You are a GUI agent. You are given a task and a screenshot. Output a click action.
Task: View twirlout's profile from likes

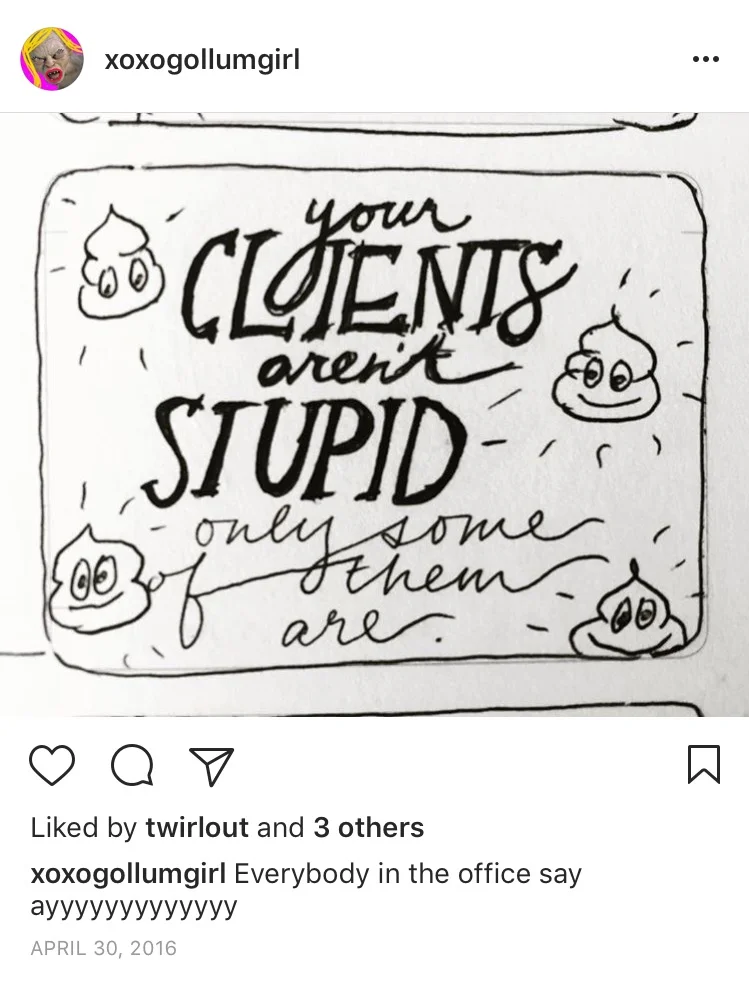(x=197, y=827)
